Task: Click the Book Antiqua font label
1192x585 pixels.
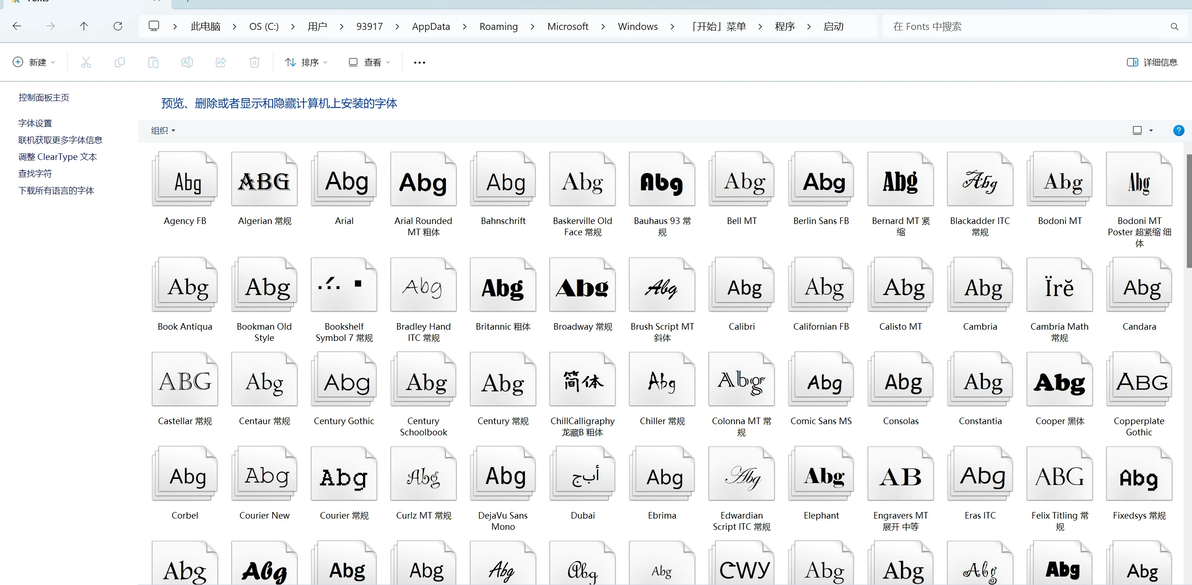Action: pos(185,327)
